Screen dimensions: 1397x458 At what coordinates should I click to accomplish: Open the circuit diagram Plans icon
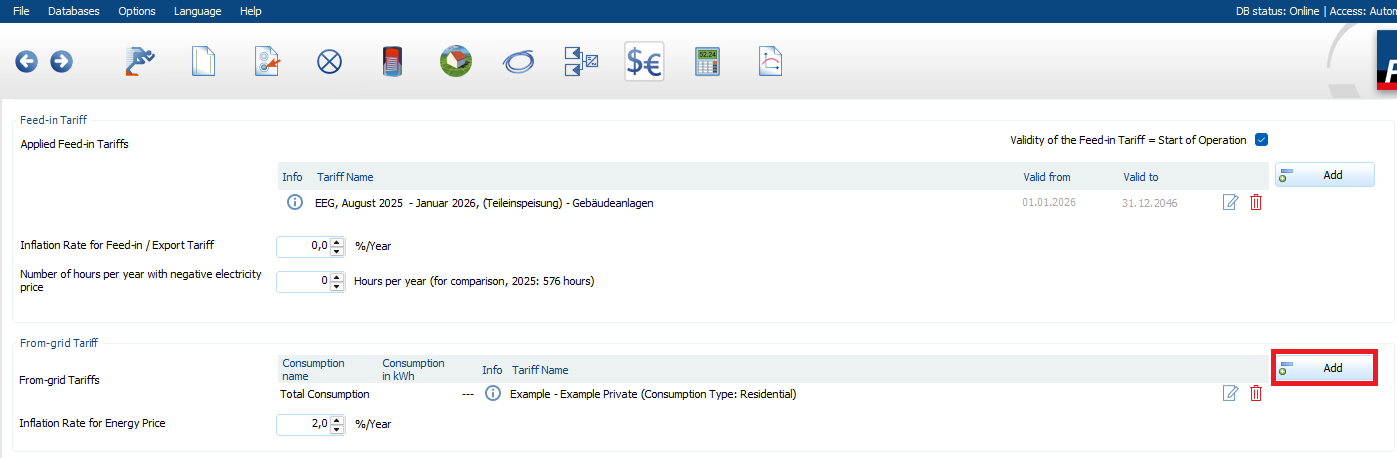[581, 62]
